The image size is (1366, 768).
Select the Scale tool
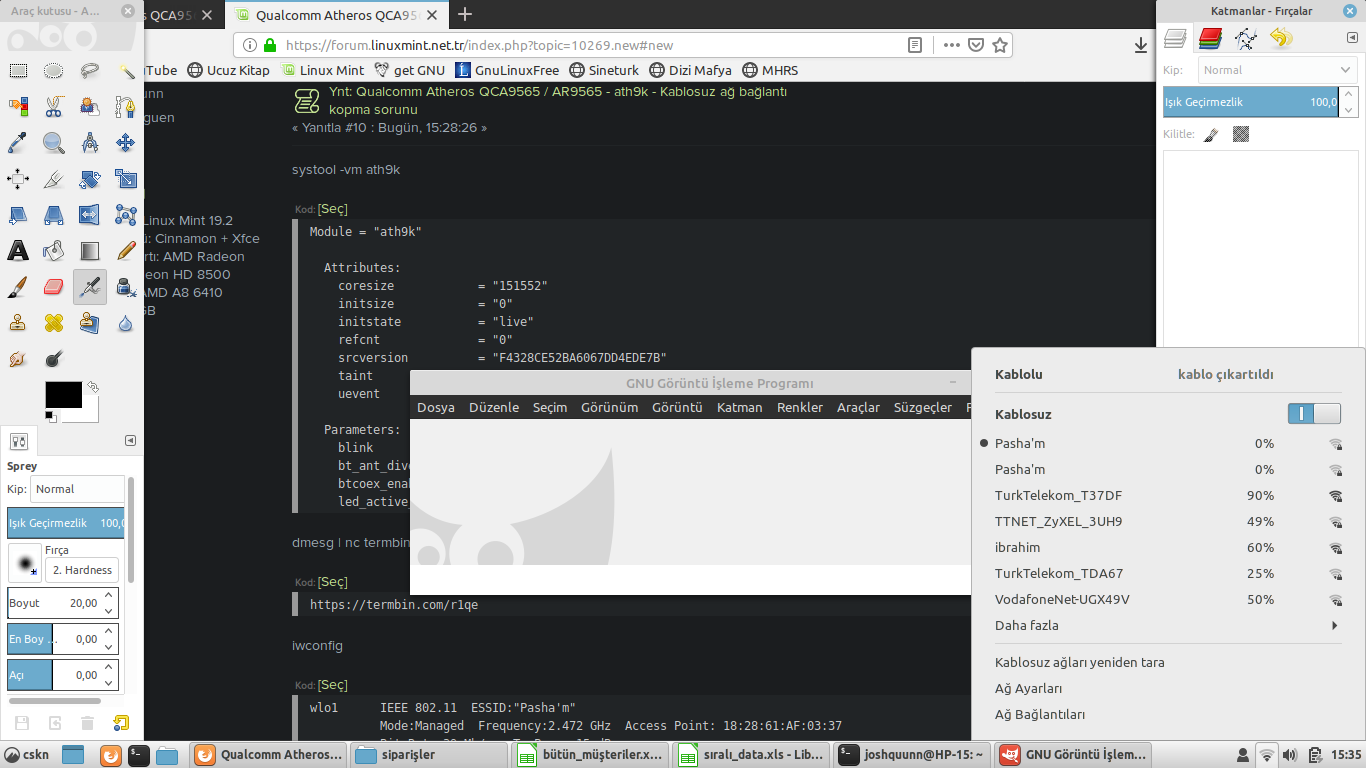coord(126,179)
